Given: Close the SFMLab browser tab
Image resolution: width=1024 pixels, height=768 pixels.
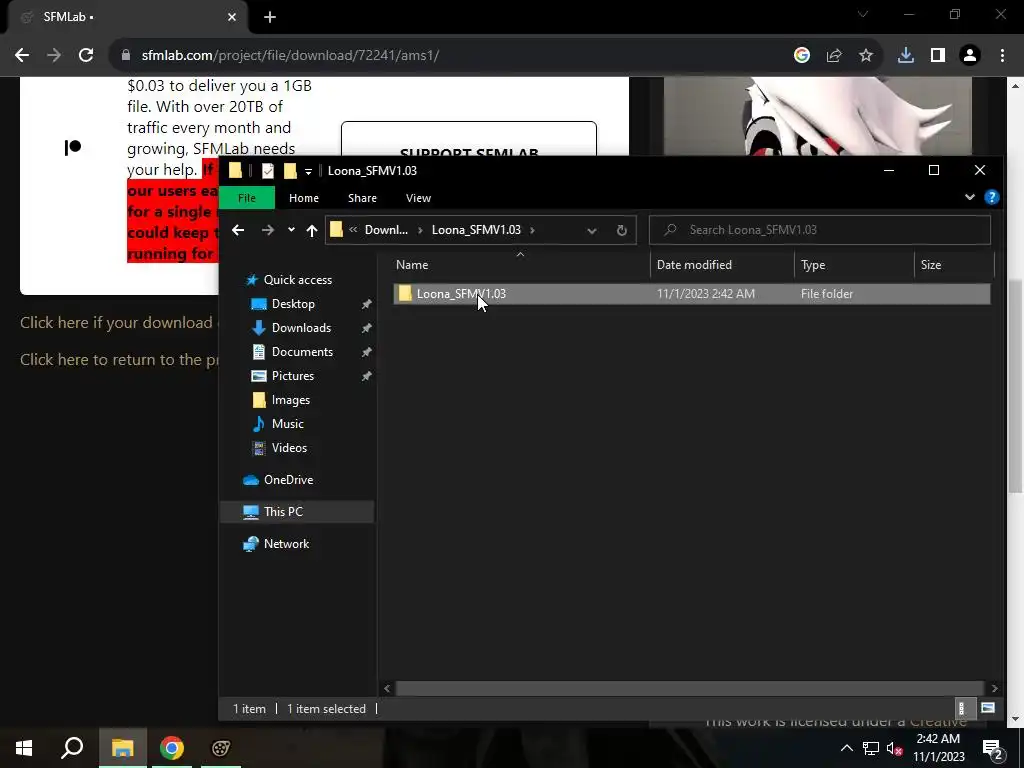Looking at the screenshot, I should (232, 18).
